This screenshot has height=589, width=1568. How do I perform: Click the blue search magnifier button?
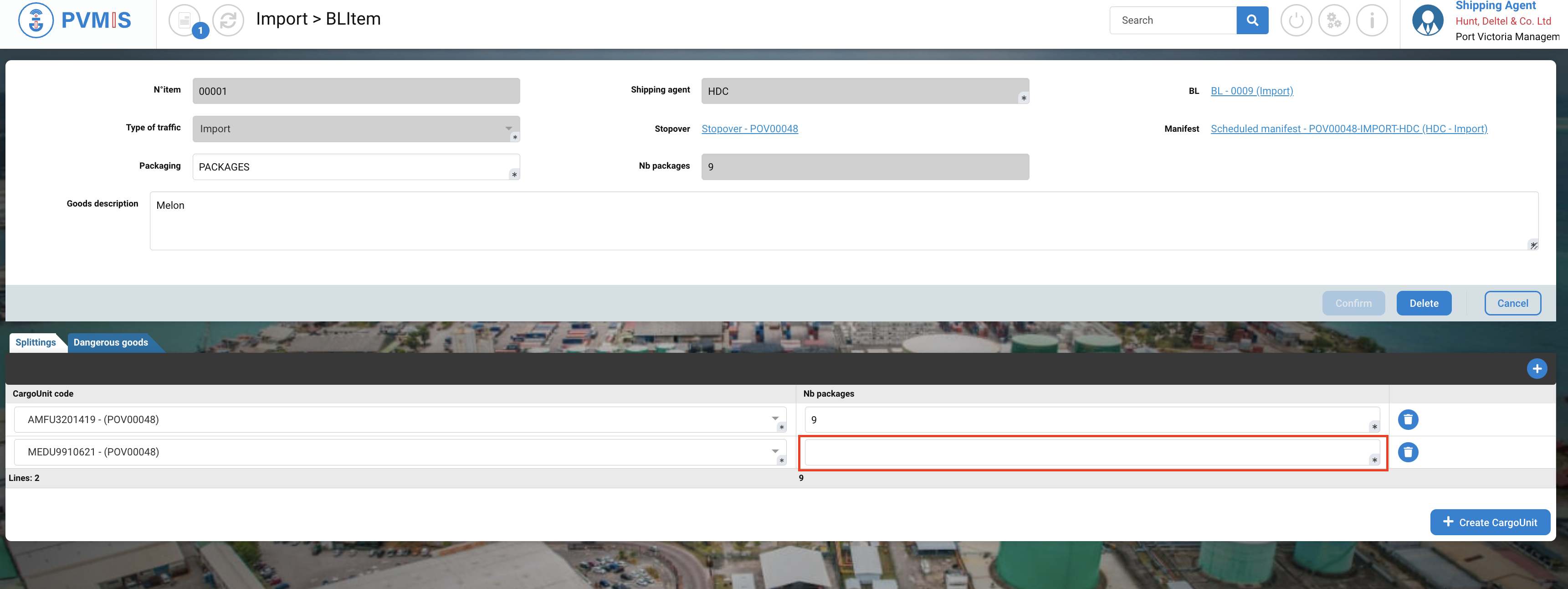click(1252, 20)
